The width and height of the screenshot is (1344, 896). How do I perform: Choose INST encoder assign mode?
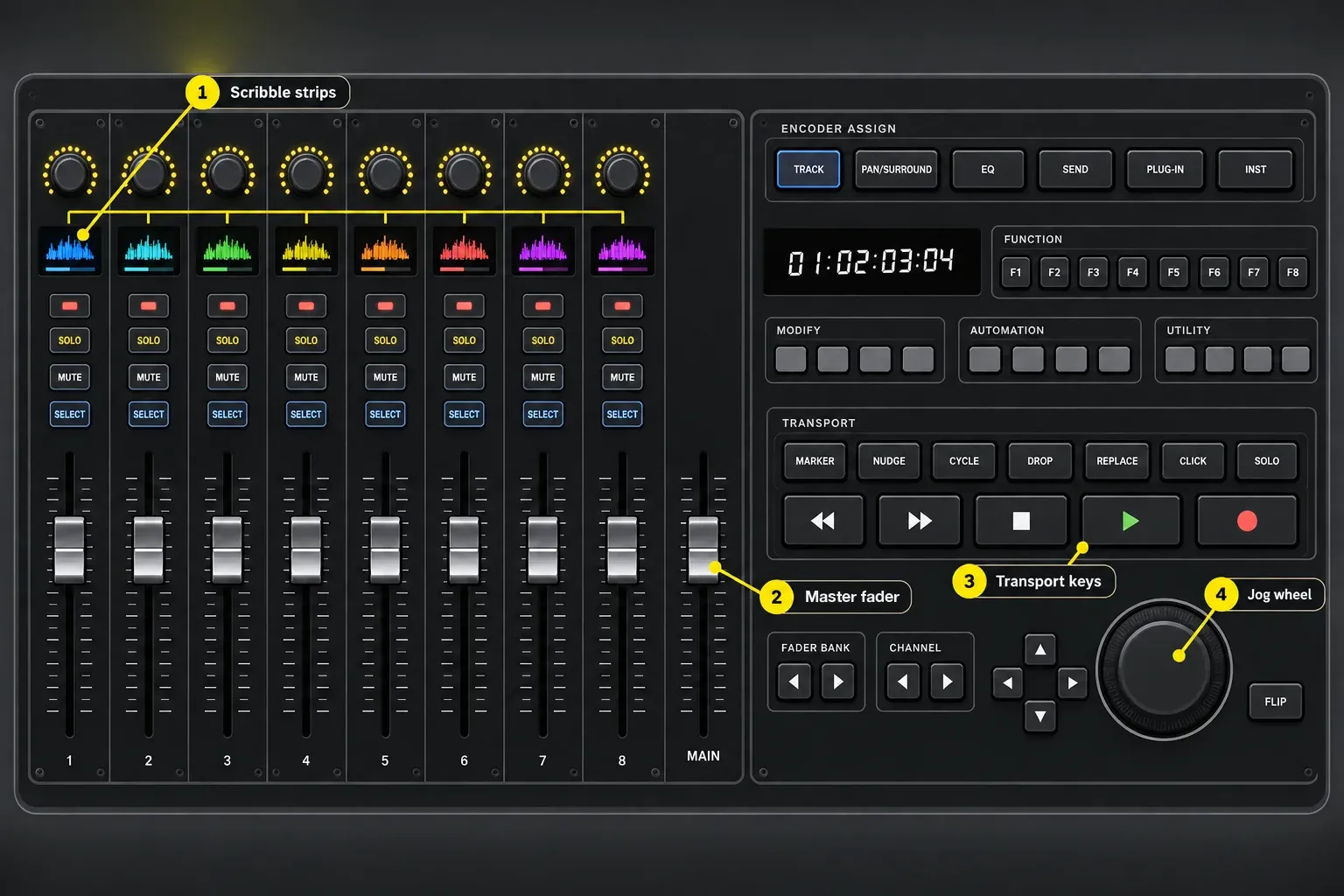coord(1255,169)
